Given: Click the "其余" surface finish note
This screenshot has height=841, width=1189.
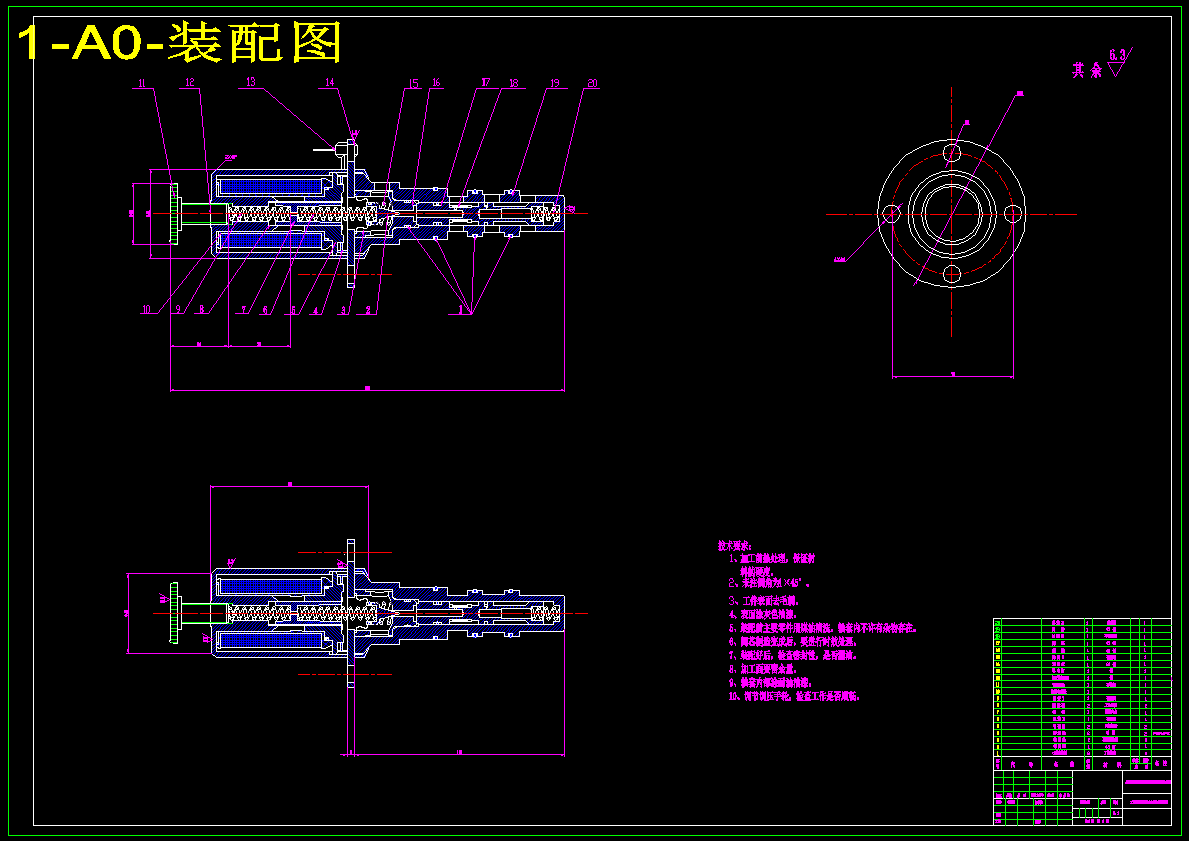Looking at the screenshot, I should tap(1087, 71).
